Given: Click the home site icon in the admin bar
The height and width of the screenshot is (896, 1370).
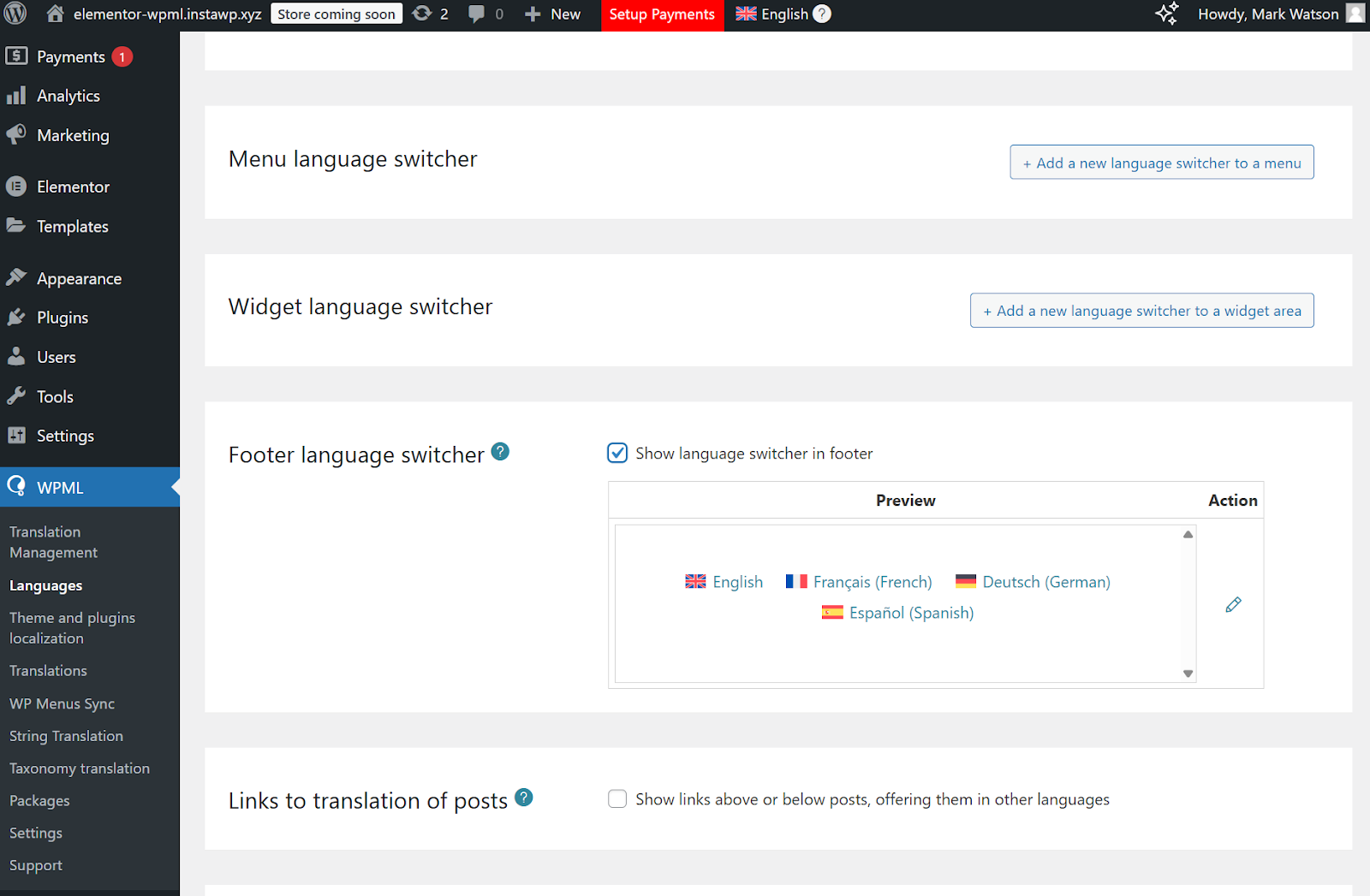Looking at the screenshot, I should [55, 14].
